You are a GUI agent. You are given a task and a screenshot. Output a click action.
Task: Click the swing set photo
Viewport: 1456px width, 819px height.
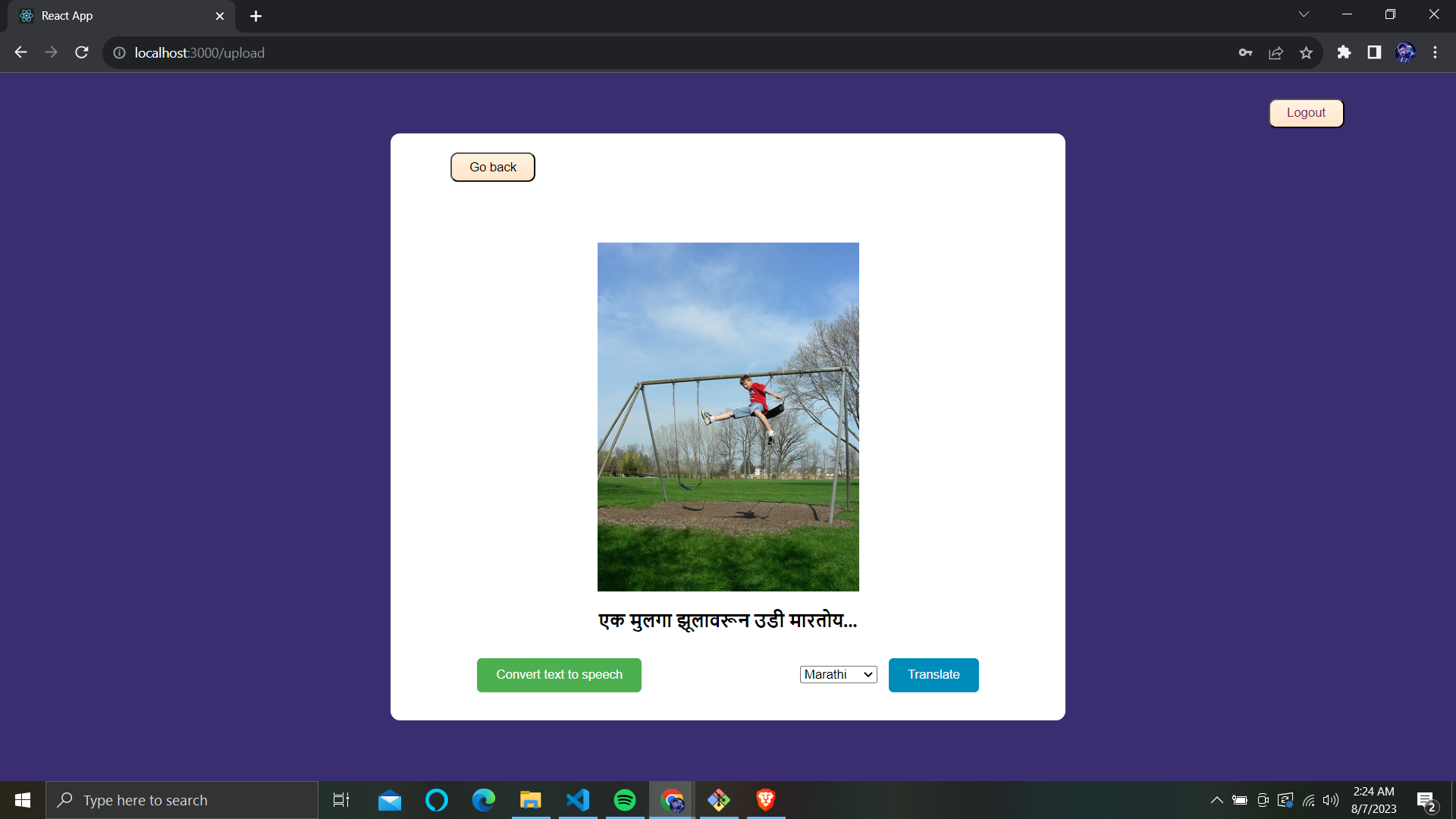coord(728,417)
